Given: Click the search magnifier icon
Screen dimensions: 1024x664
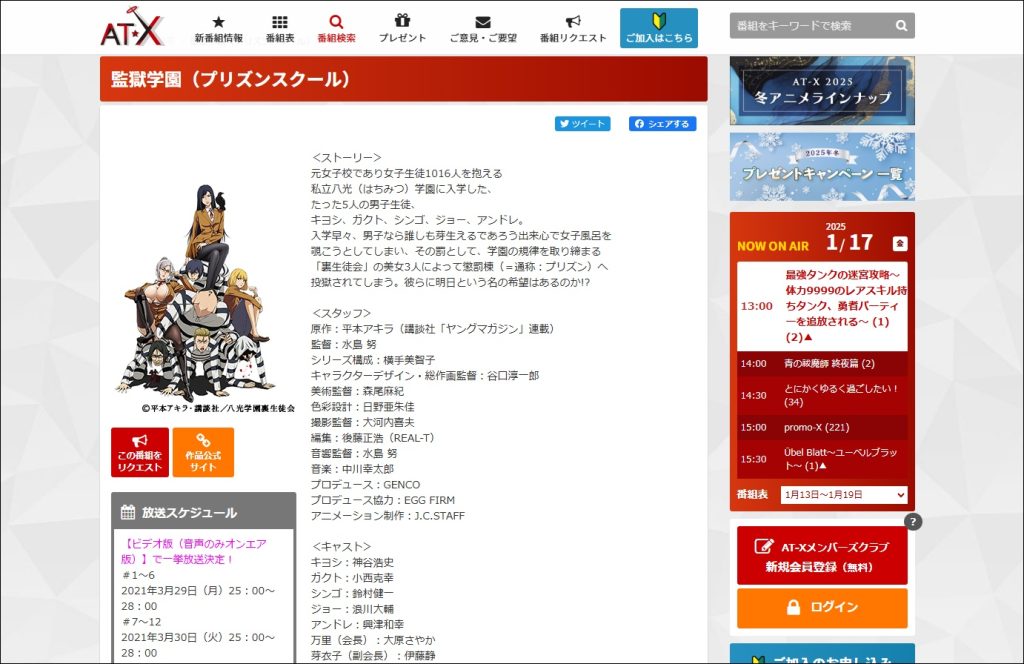Looking at the screenshot, I should [x=901, y=25].
